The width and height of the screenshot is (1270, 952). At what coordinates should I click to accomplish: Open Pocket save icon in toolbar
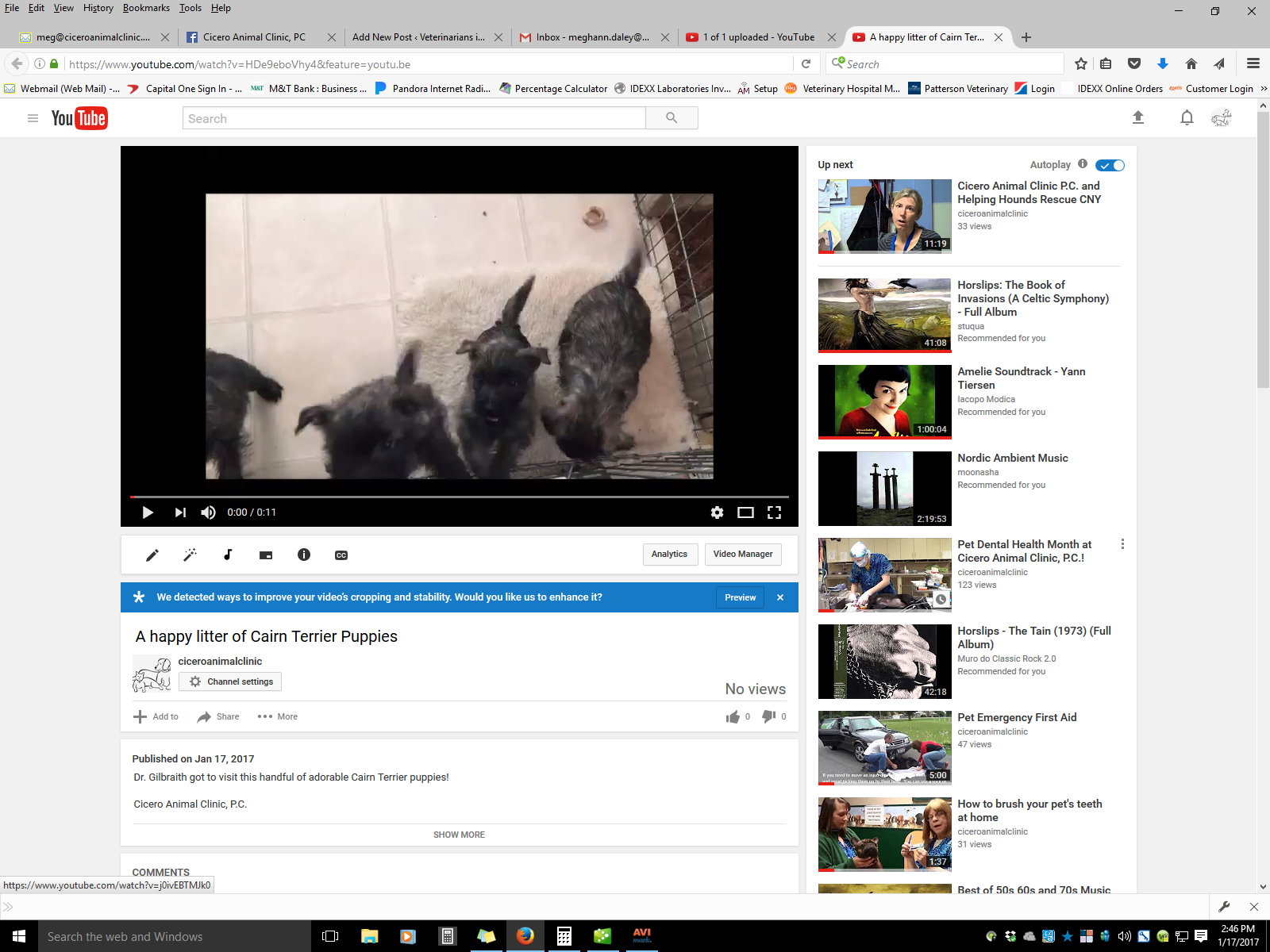(x=1134, y=64)
